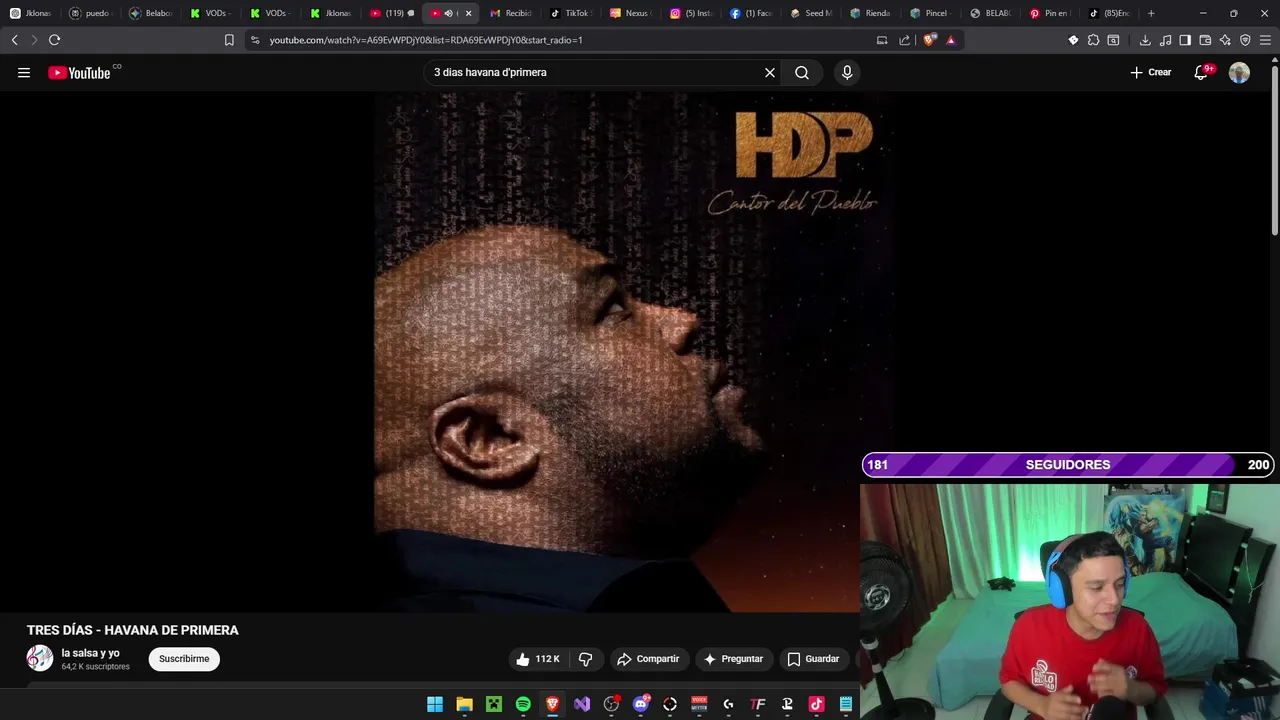Open Logitech G HUB from the taskbar
This screenshot has width=1280, height=720.
[728, 705]
